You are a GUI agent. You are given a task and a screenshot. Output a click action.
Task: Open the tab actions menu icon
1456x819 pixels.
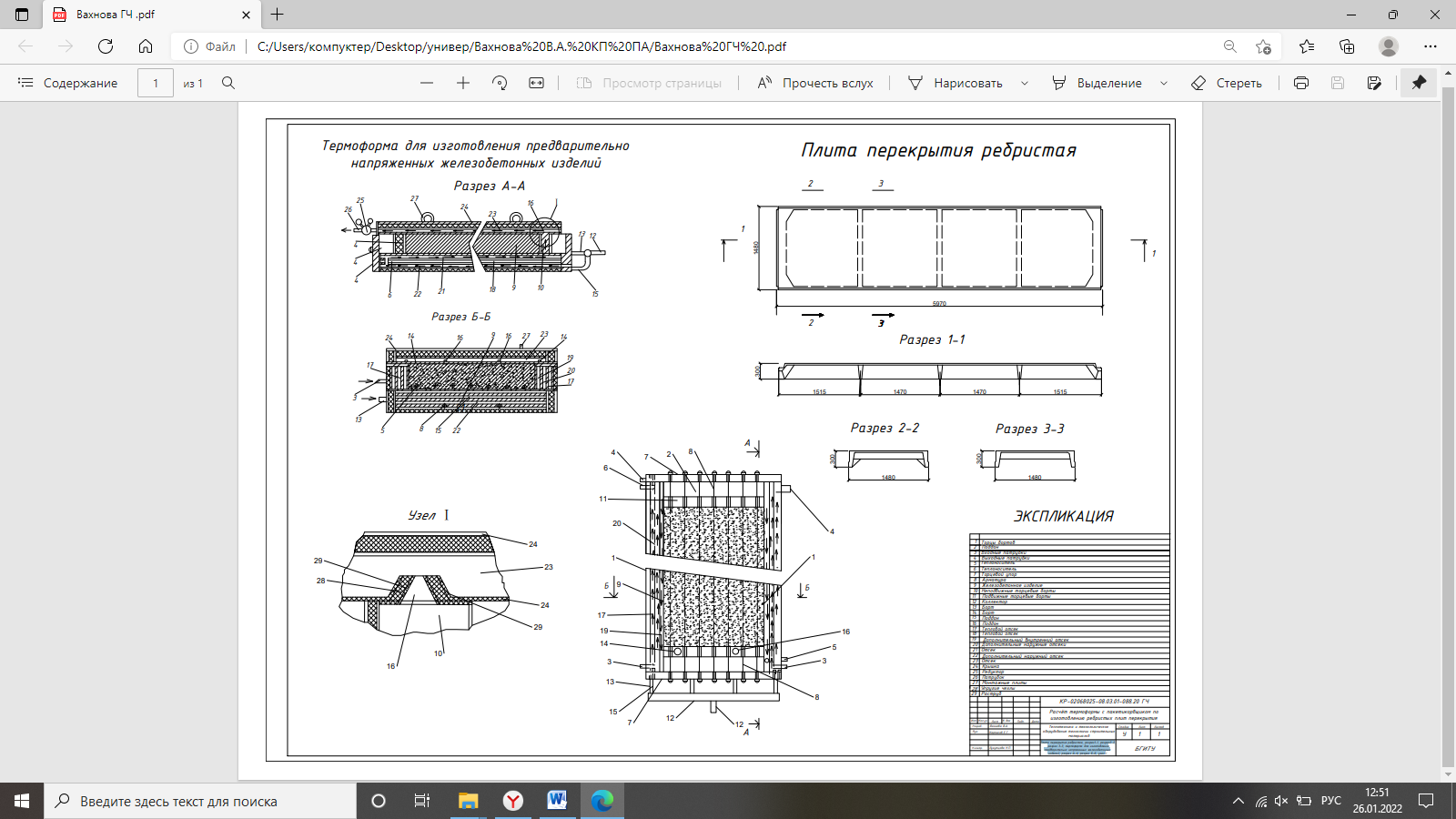click(22, 15)
